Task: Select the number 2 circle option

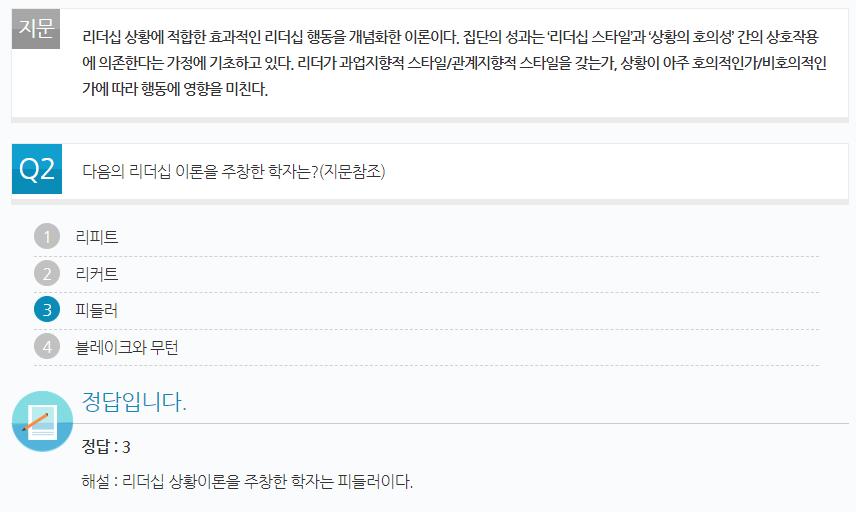Action: tap(47, 273)
